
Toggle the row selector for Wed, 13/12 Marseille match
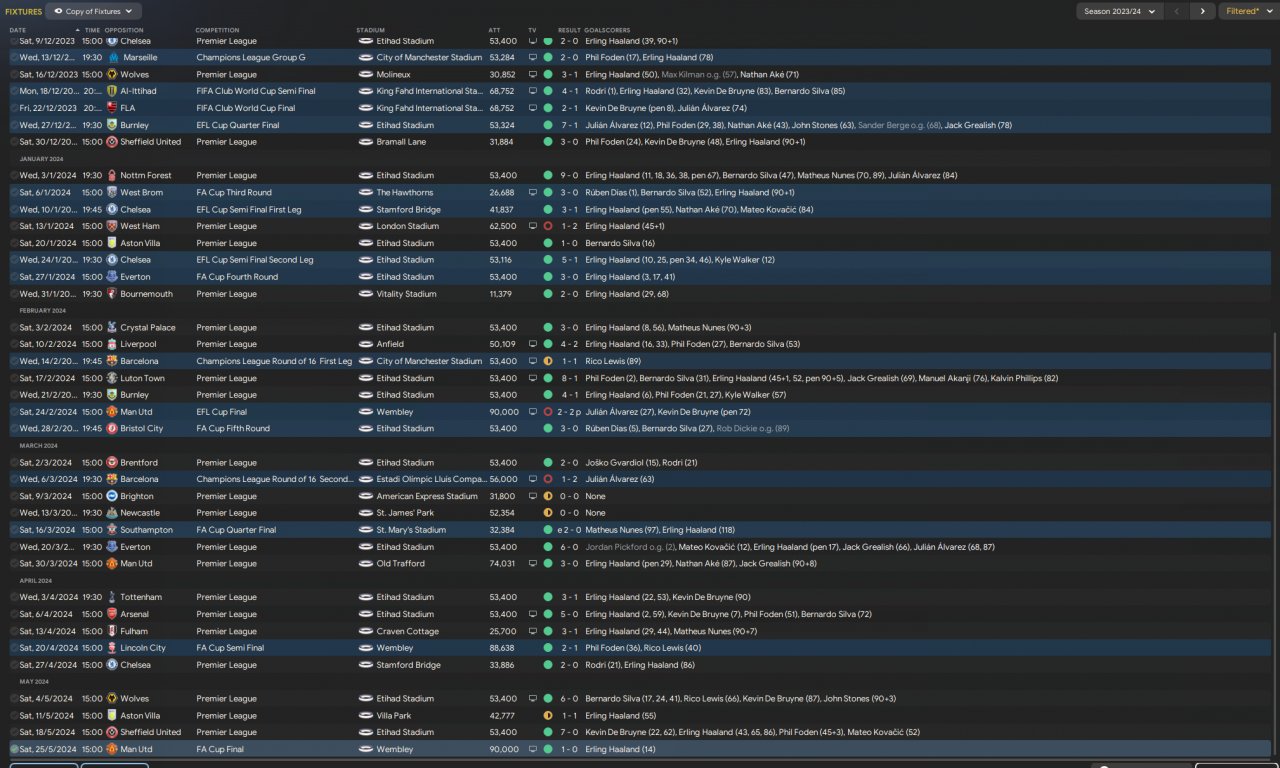click(x=14, y=58)
